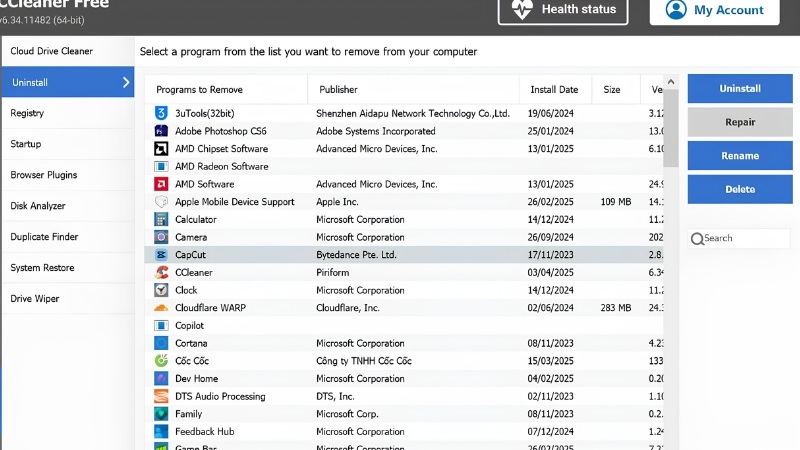This screenshot has height=450, width=800.
Task: Select the CapCut row name
Action: coord(190,255)
